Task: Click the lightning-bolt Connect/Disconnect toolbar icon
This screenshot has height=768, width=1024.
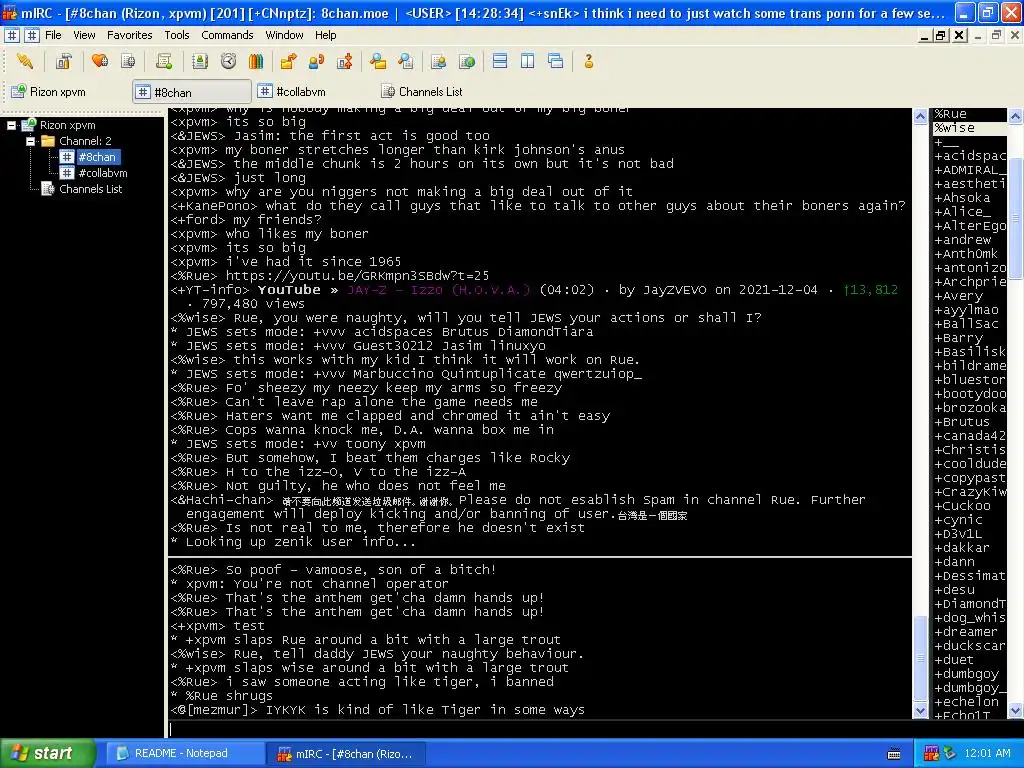Action: click(x=25, y=61)
